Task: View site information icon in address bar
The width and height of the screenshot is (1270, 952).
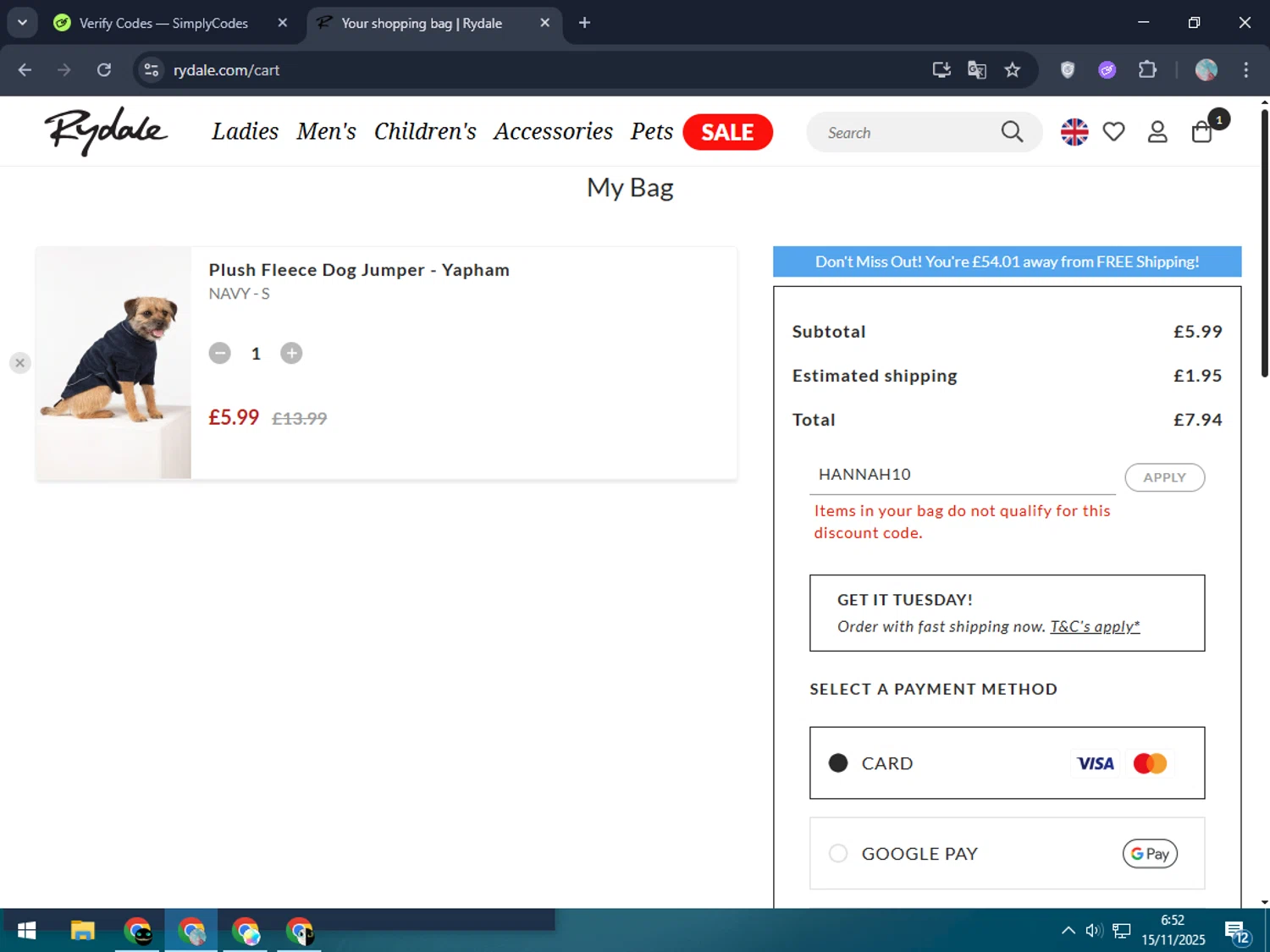Action: tap(152, 70)
